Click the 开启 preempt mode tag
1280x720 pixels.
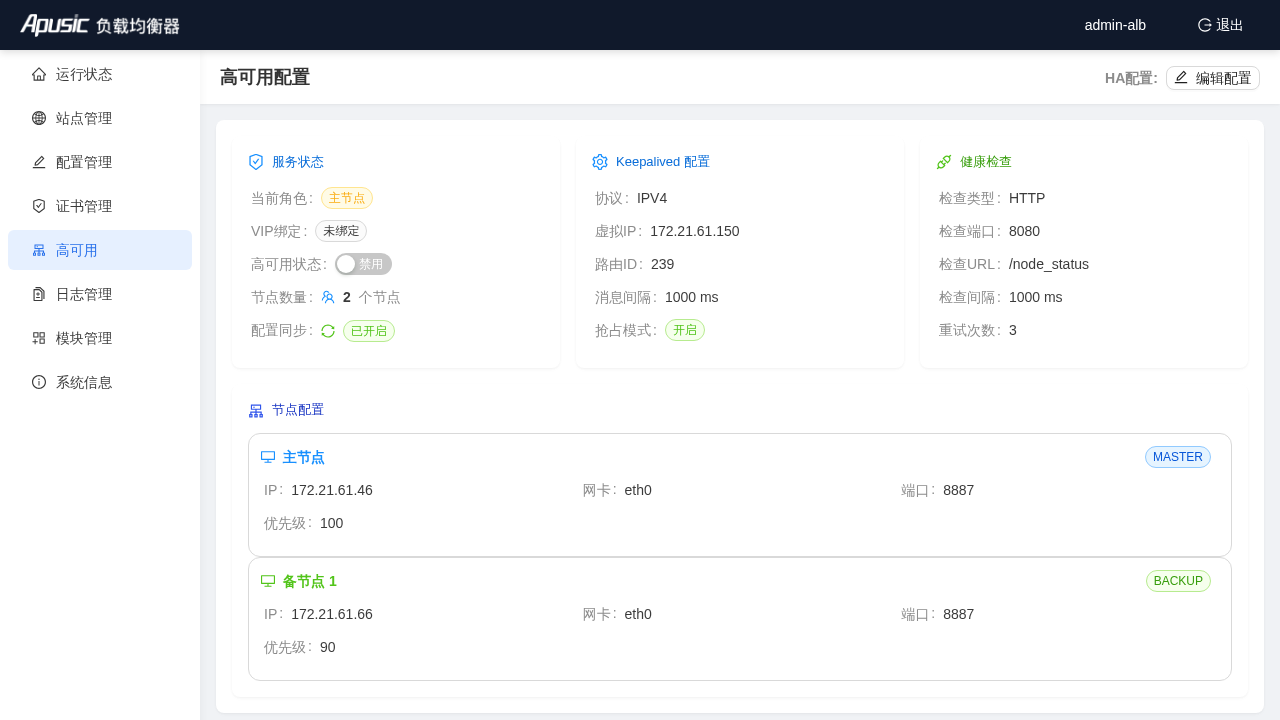[685, 330]
